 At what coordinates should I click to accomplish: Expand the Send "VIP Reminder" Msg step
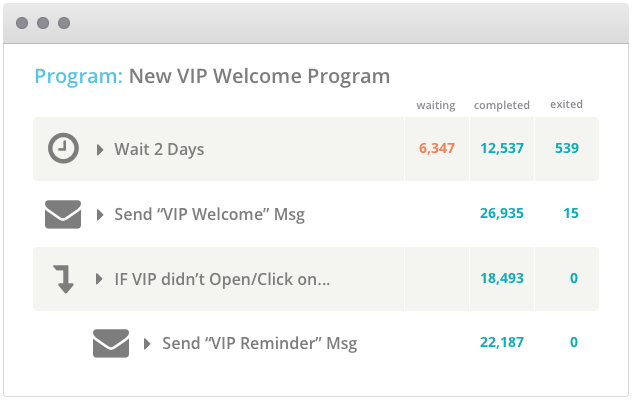coord(147,344)
